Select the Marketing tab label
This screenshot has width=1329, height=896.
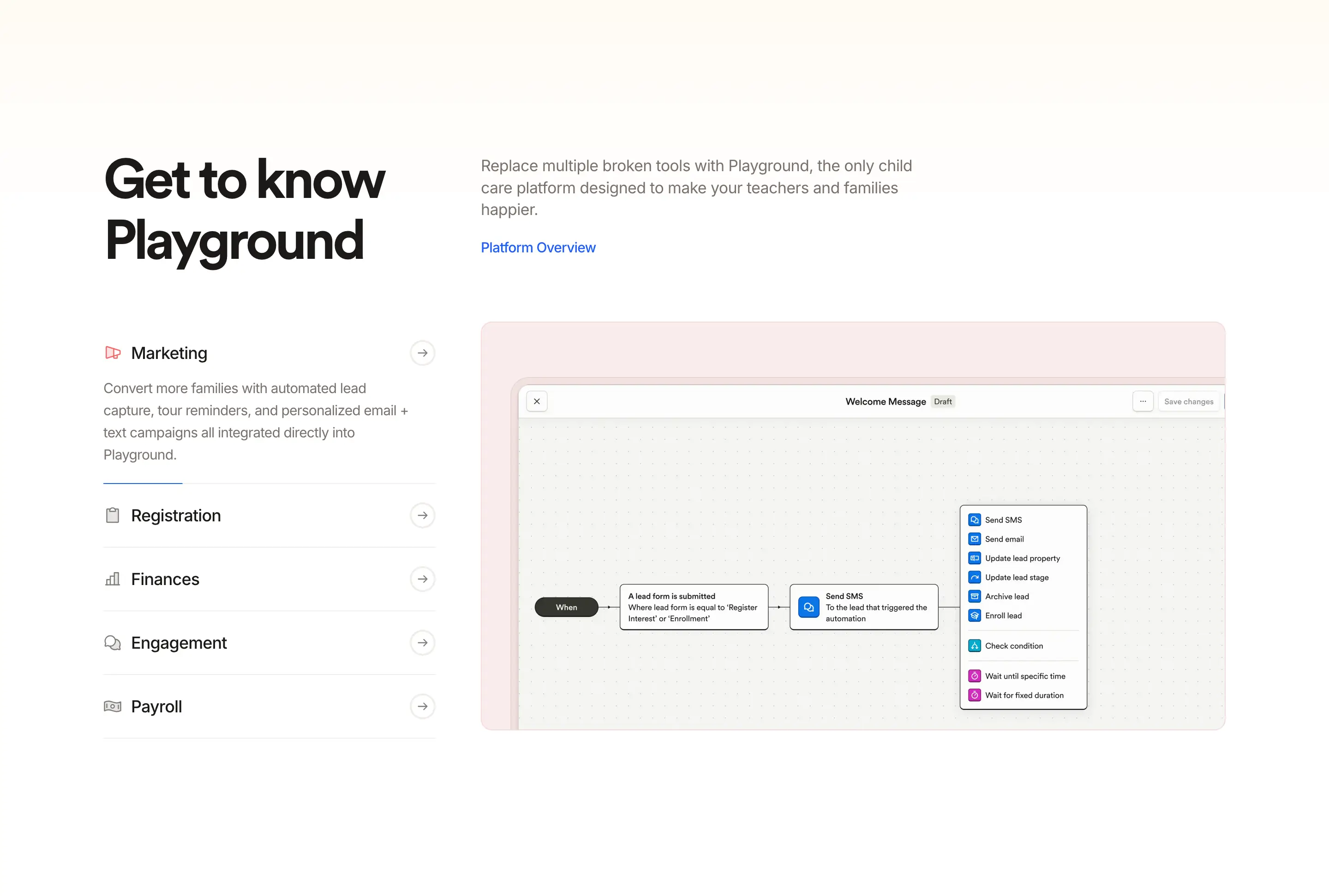pyautogui.click(x=169, y=353)
